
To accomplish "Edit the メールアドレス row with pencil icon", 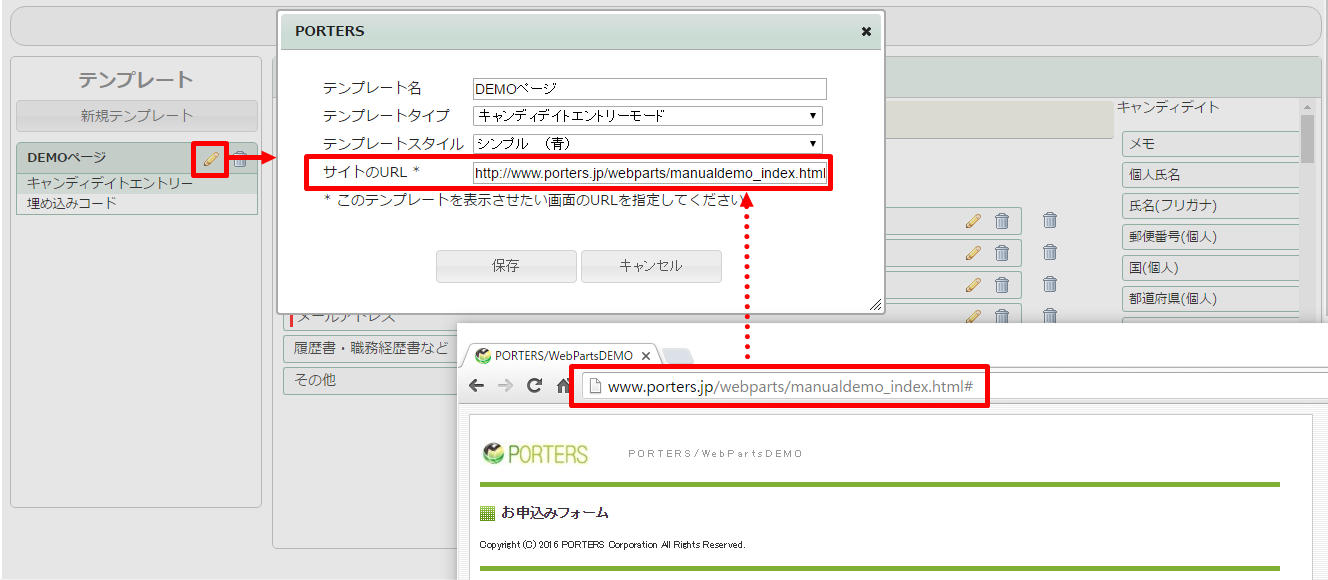I will (973, 317).
